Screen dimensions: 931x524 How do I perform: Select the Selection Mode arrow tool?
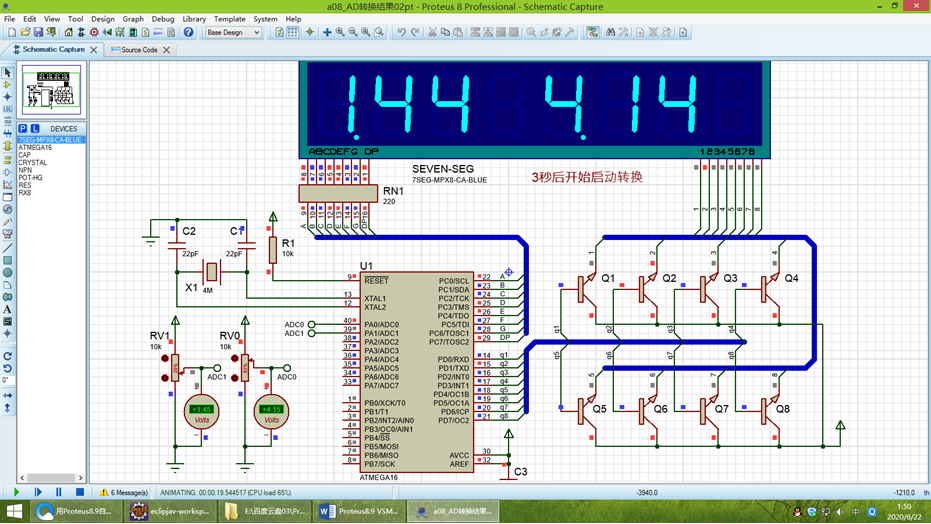pyautogui.click(x=7, y=72)
